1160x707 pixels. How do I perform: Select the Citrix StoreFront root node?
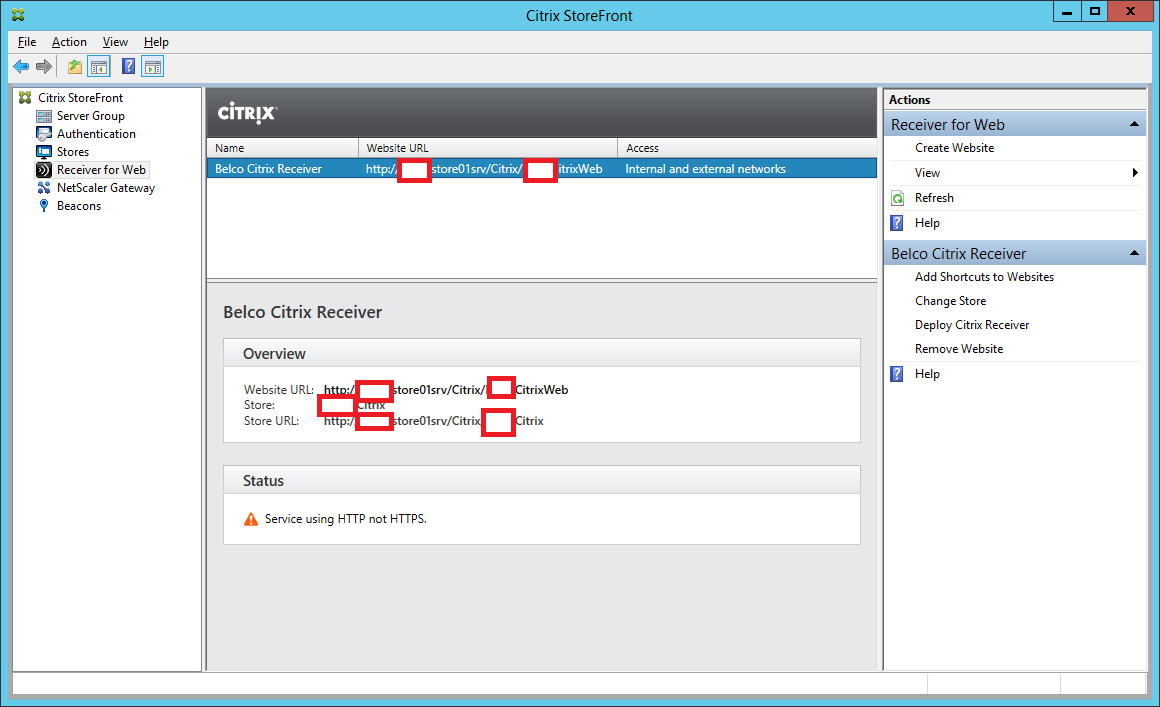81,98
